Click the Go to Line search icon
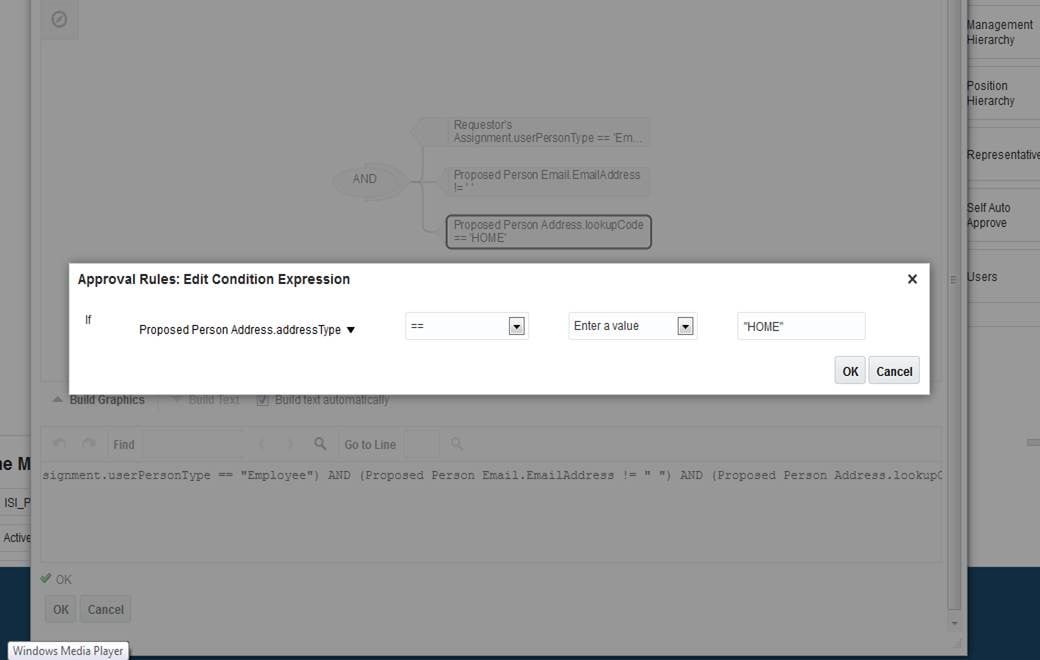This screenshot has height=660, width=1040. (455, 444)
